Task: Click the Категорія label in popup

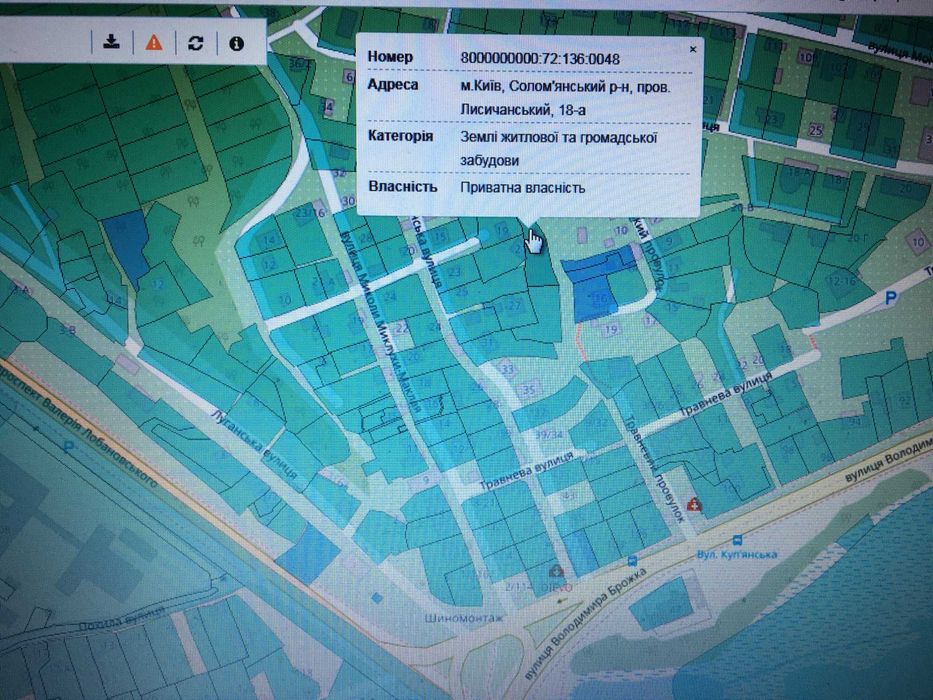Action: point(400,136)
